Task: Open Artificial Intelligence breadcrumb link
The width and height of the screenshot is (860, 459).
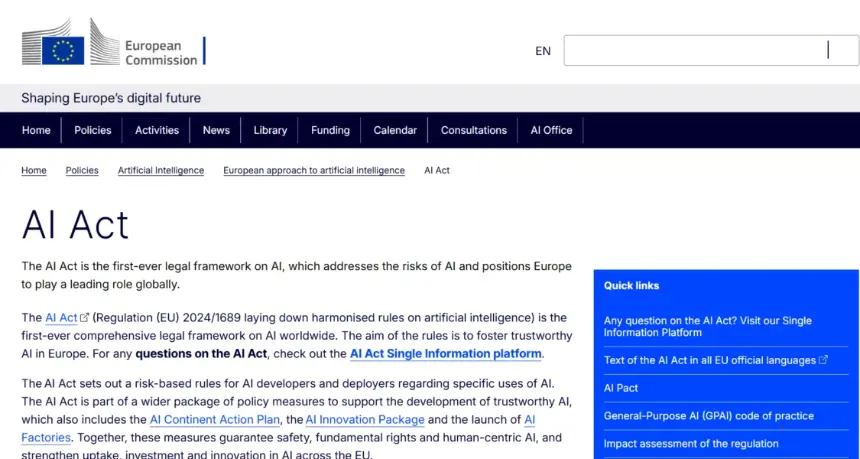Action: (161, 171)
